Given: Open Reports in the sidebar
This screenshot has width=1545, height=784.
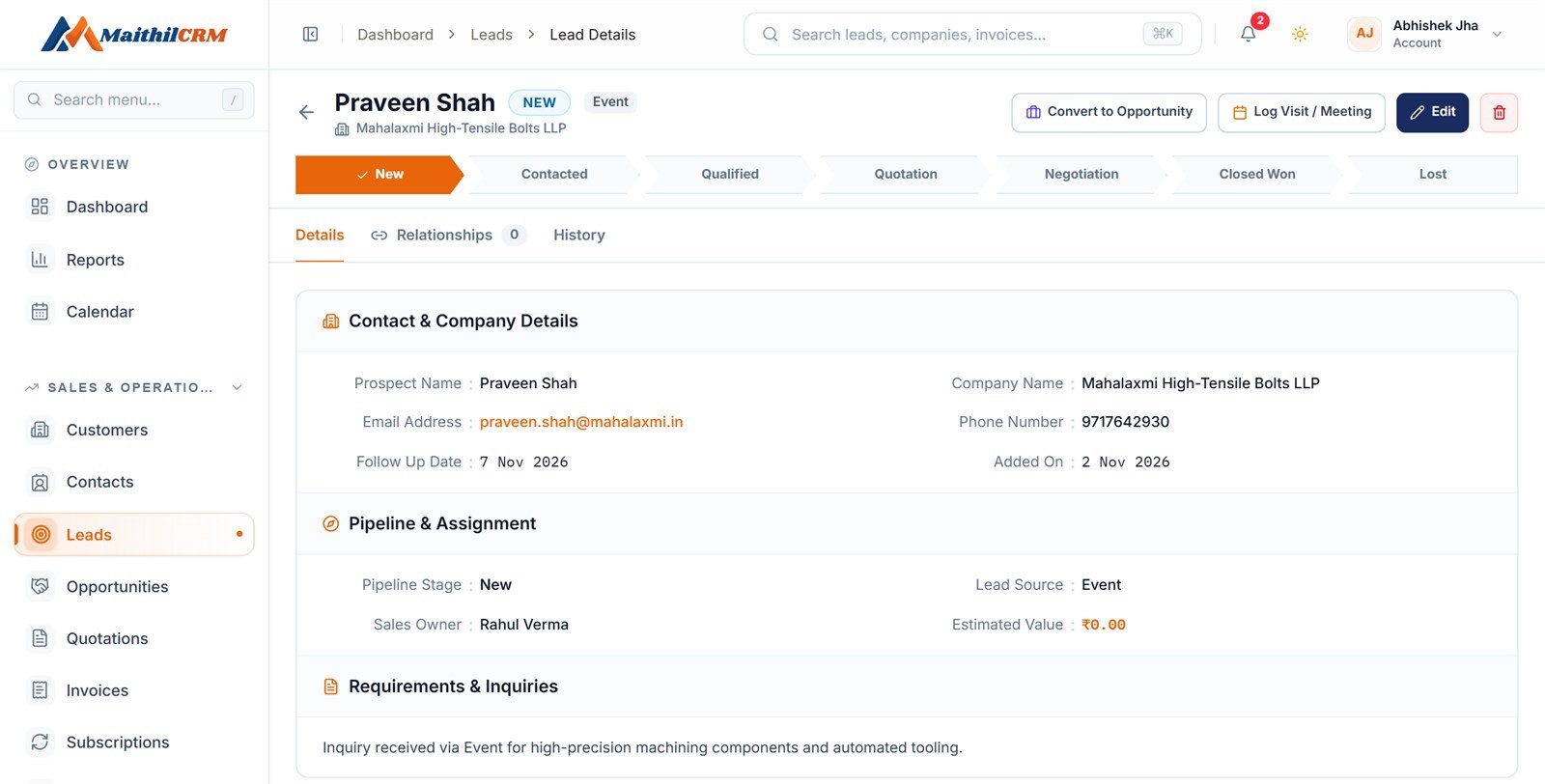Looking at the screenshot, I should click(x=134, y=260).
